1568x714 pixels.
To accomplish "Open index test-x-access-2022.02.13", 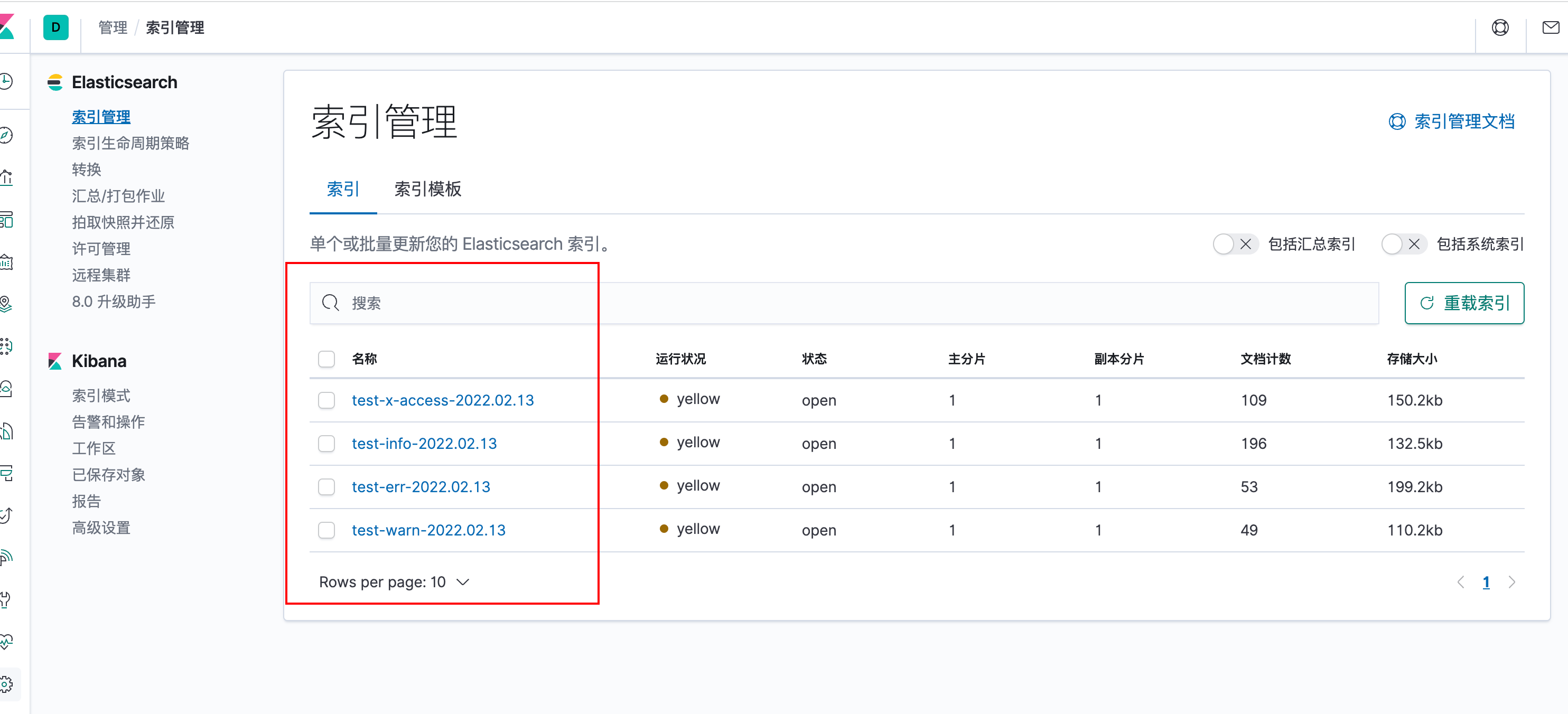I will (443, 400).
